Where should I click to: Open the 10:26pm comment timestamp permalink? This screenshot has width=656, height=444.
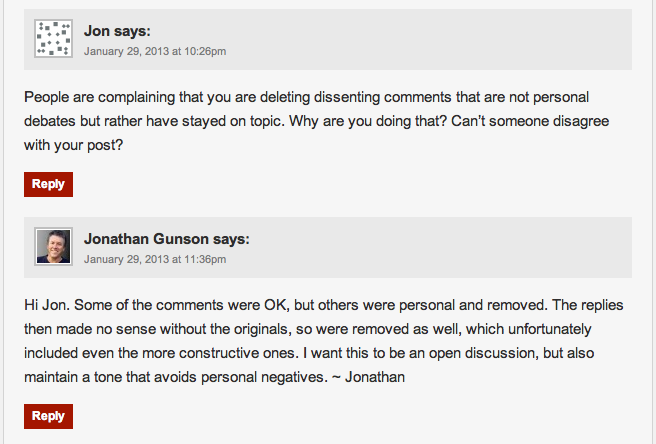tap(154, 51)
